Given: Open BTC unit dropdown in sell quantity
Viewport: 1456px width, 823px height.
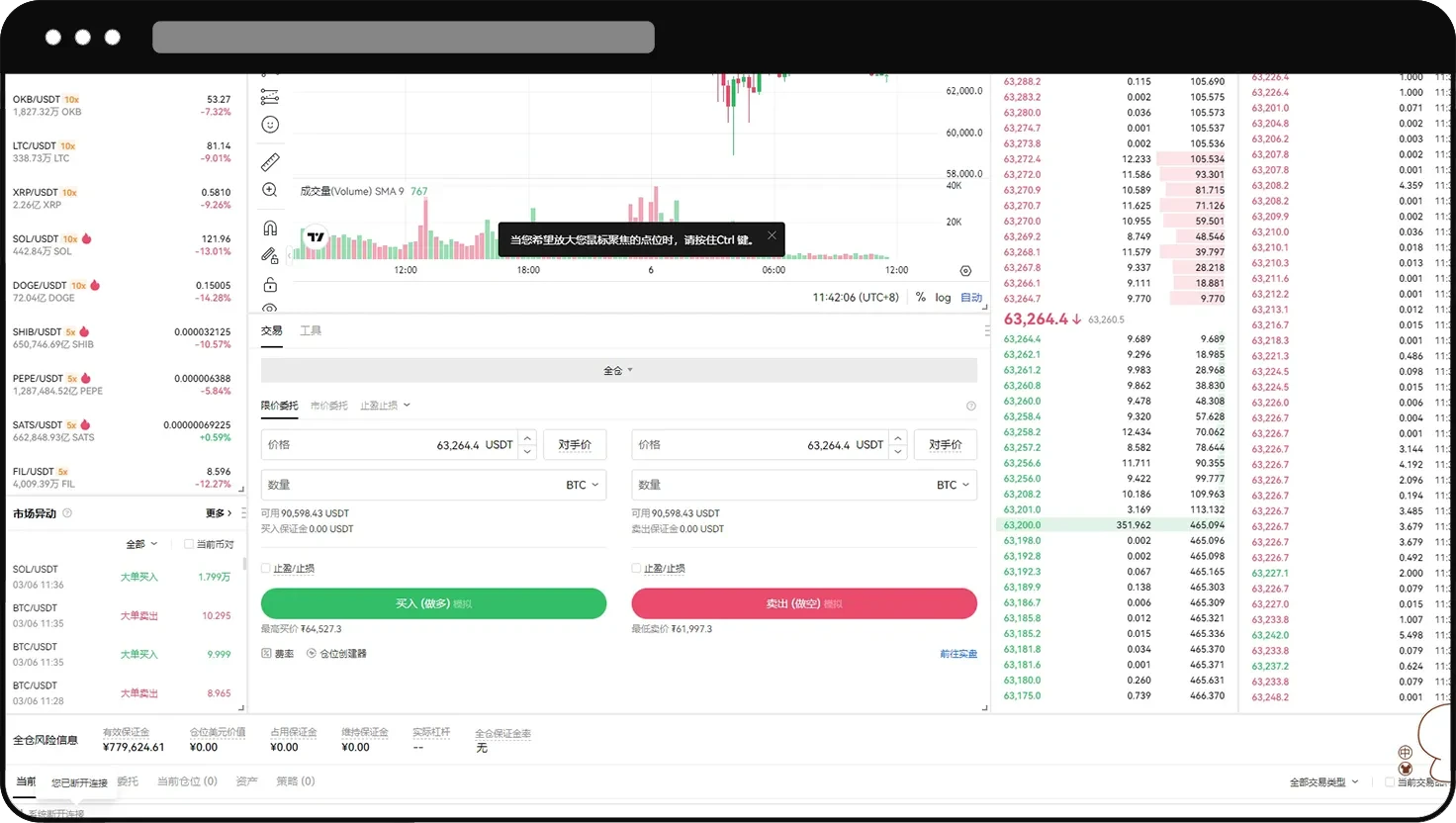Looking at the screenshot, I should 954,485.
